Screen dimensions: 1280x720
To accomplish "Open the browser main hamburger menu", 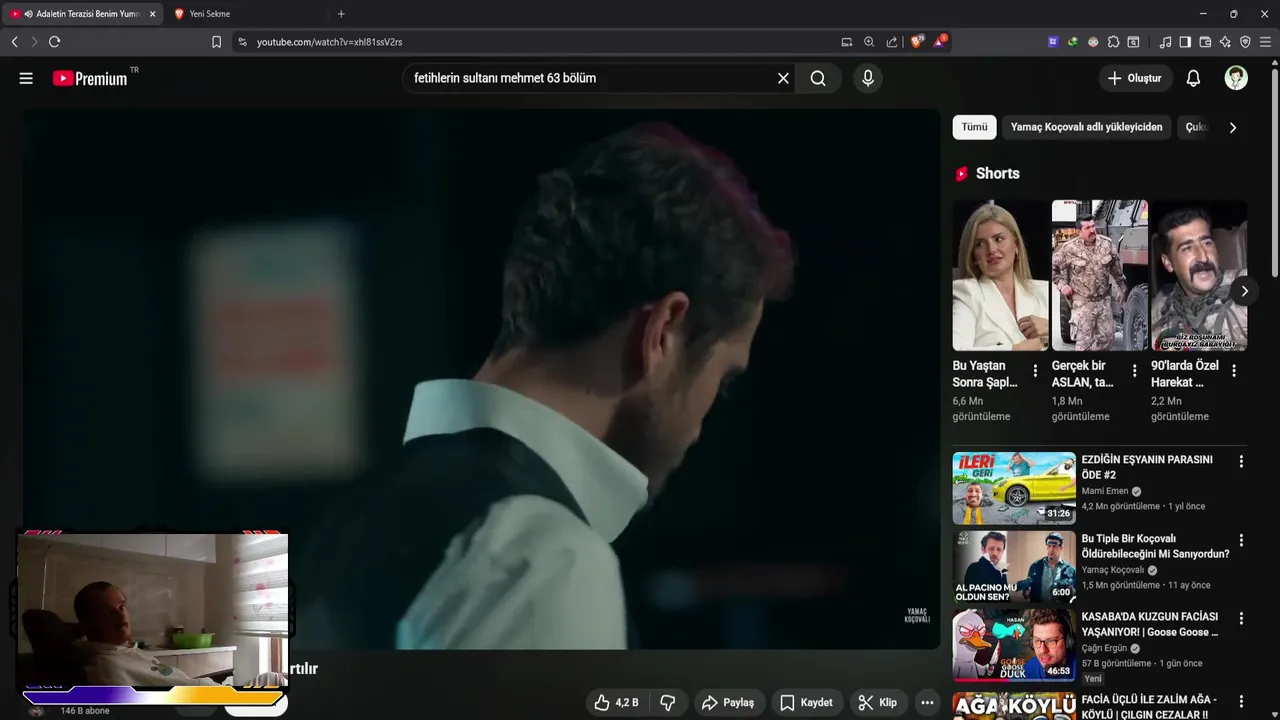I will click(1265, 42).
